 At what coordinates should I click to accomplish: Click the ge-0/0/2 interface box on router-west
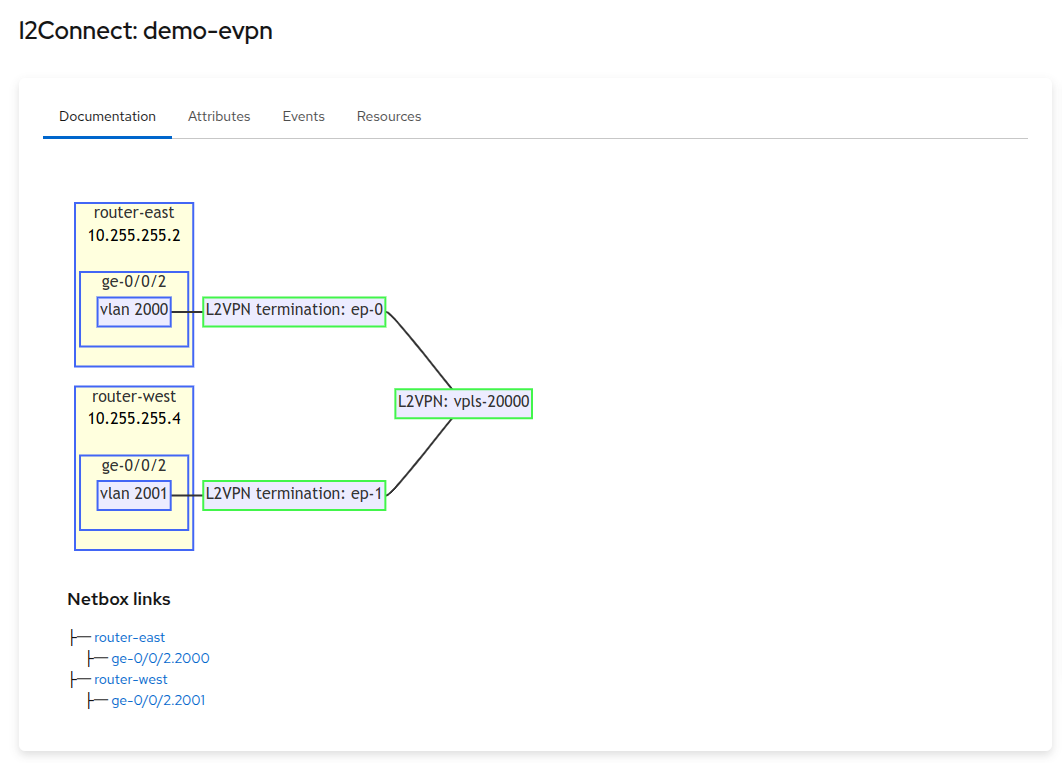[x=133, y=465]
